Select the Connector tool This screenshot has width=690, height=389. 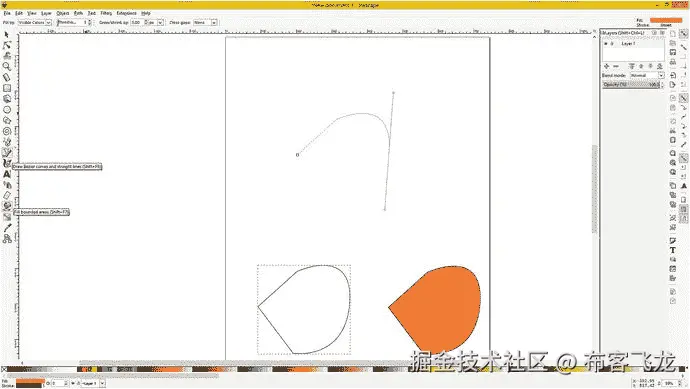7,239
